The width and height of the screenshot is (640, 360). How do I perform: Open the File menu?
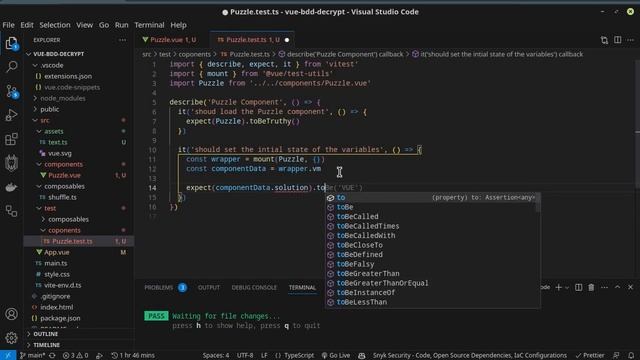[x=8, y=25]
